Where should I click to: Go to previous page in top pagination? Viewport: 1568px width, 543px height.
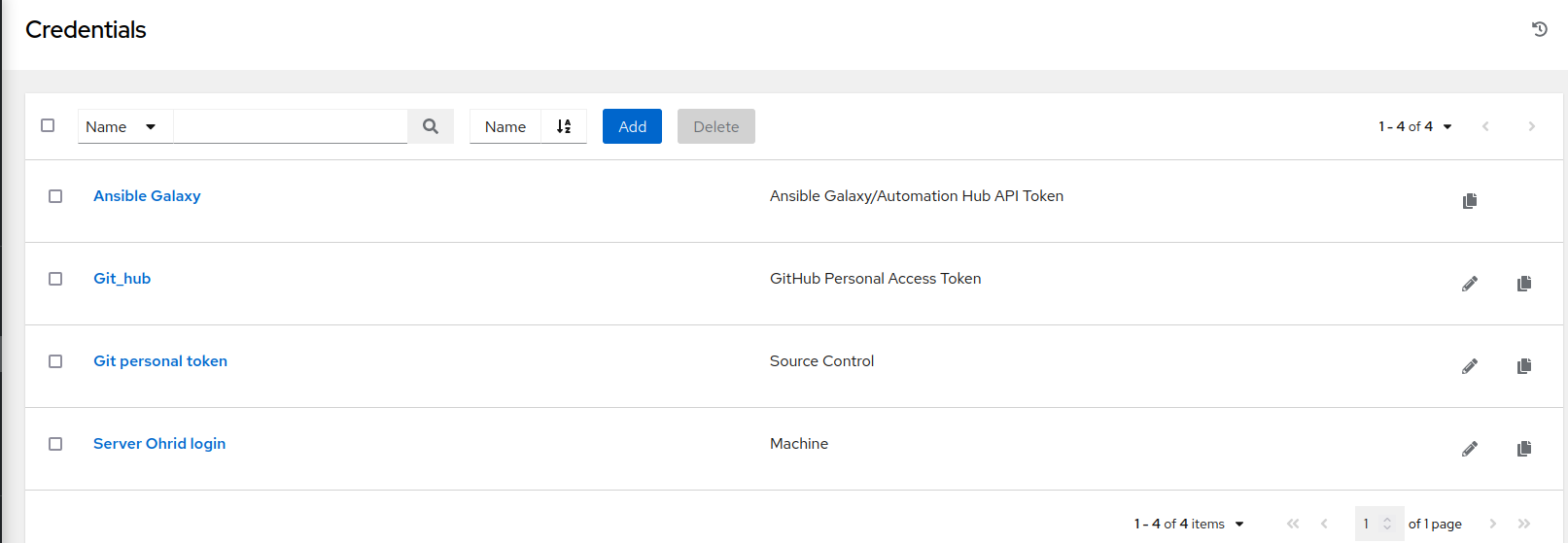(1485, 126)
